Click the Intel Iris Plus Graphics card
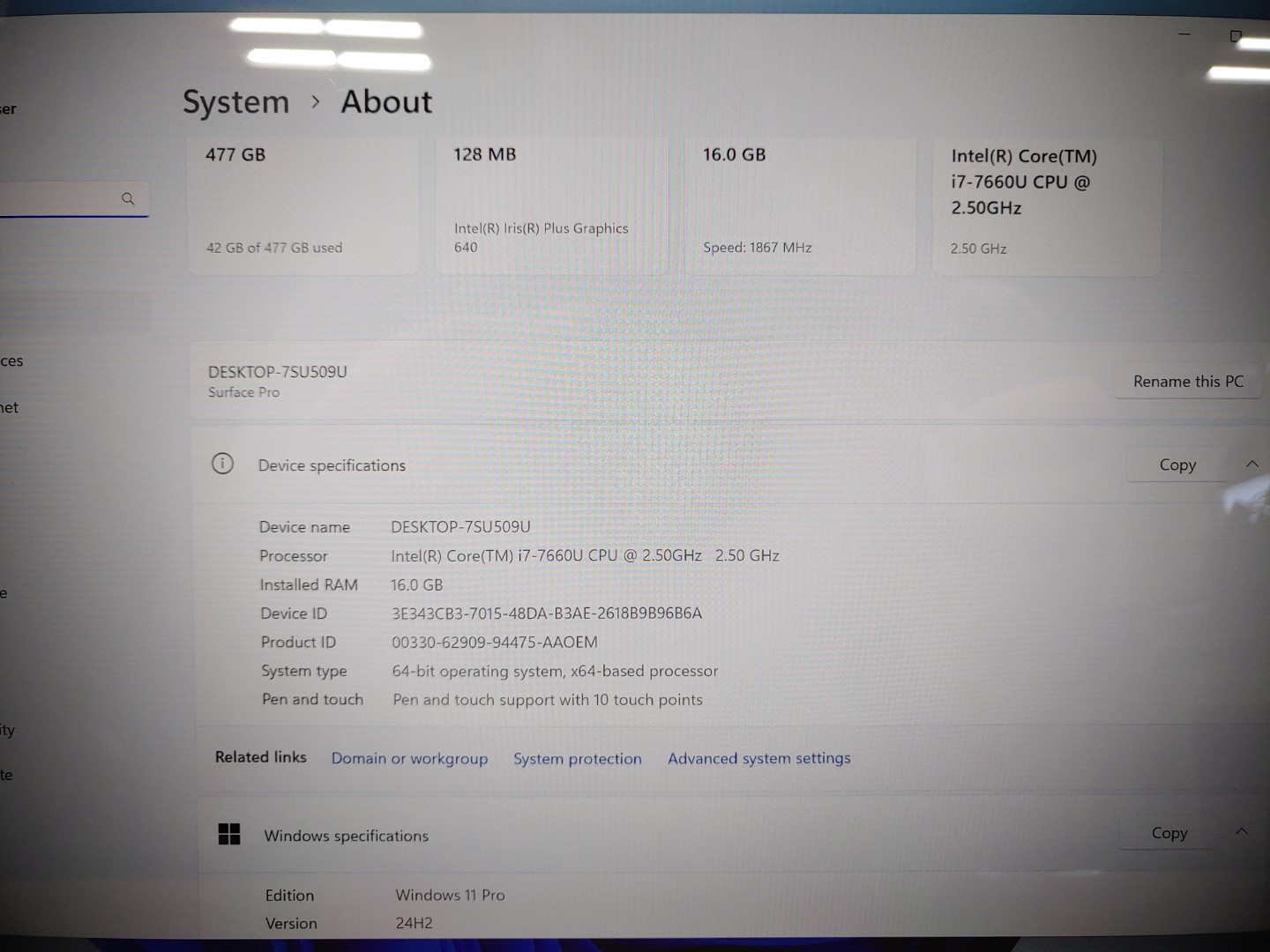Viewport: 1270px width, 952px height. [x=551, y=203]
